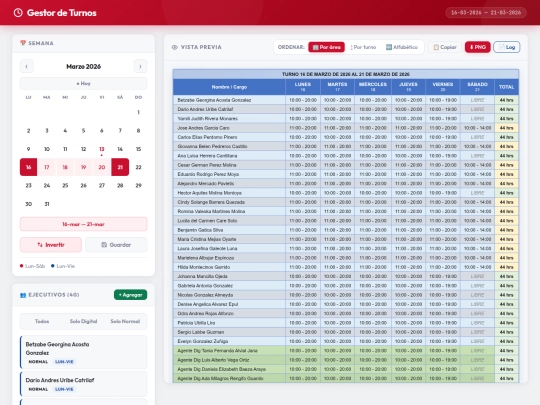Image resolution: width=540 pixels, height=405 pixels.
Task: Select row Sergio Labbe Guzman
Action: (346, 332)
